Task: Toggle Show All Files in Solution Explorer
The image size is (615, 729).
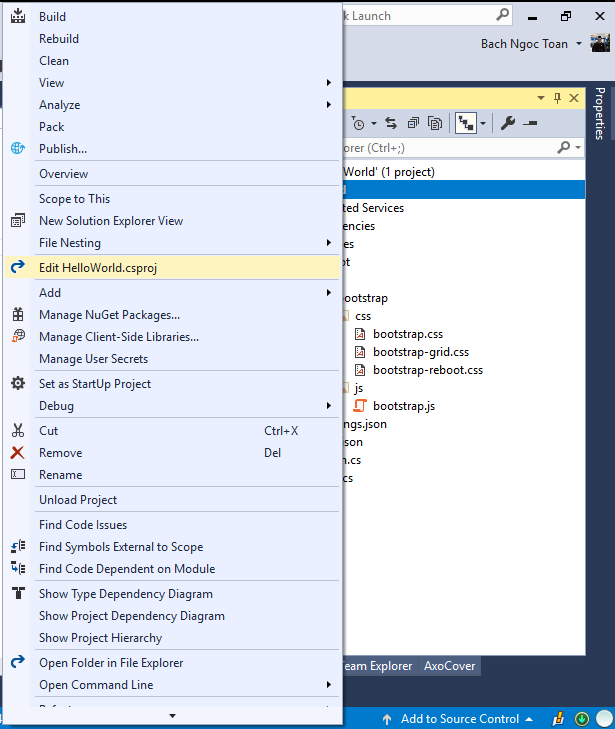Action: (x=435, y=123)
